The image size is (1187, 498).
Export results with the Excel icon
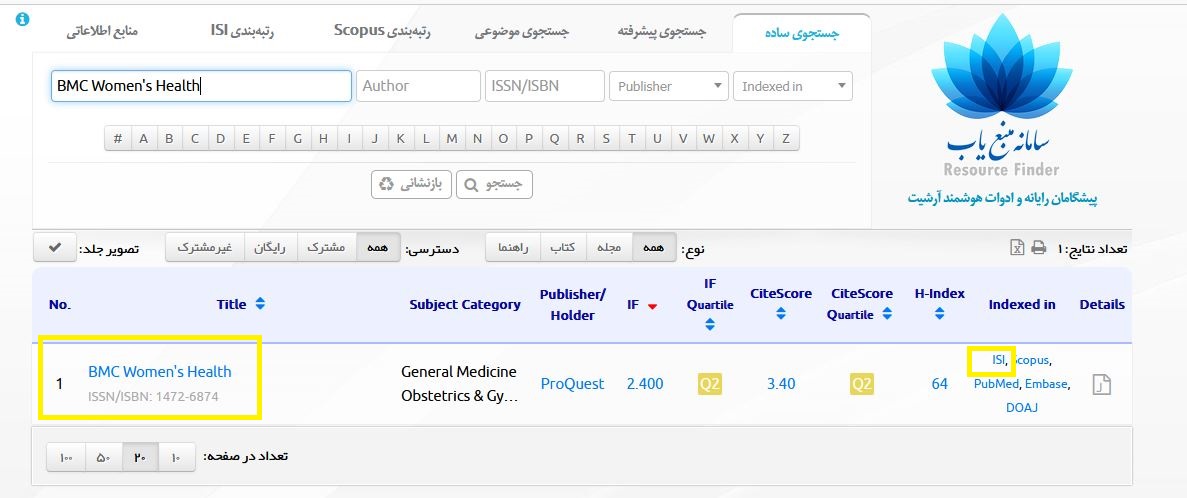point(1017,248)
